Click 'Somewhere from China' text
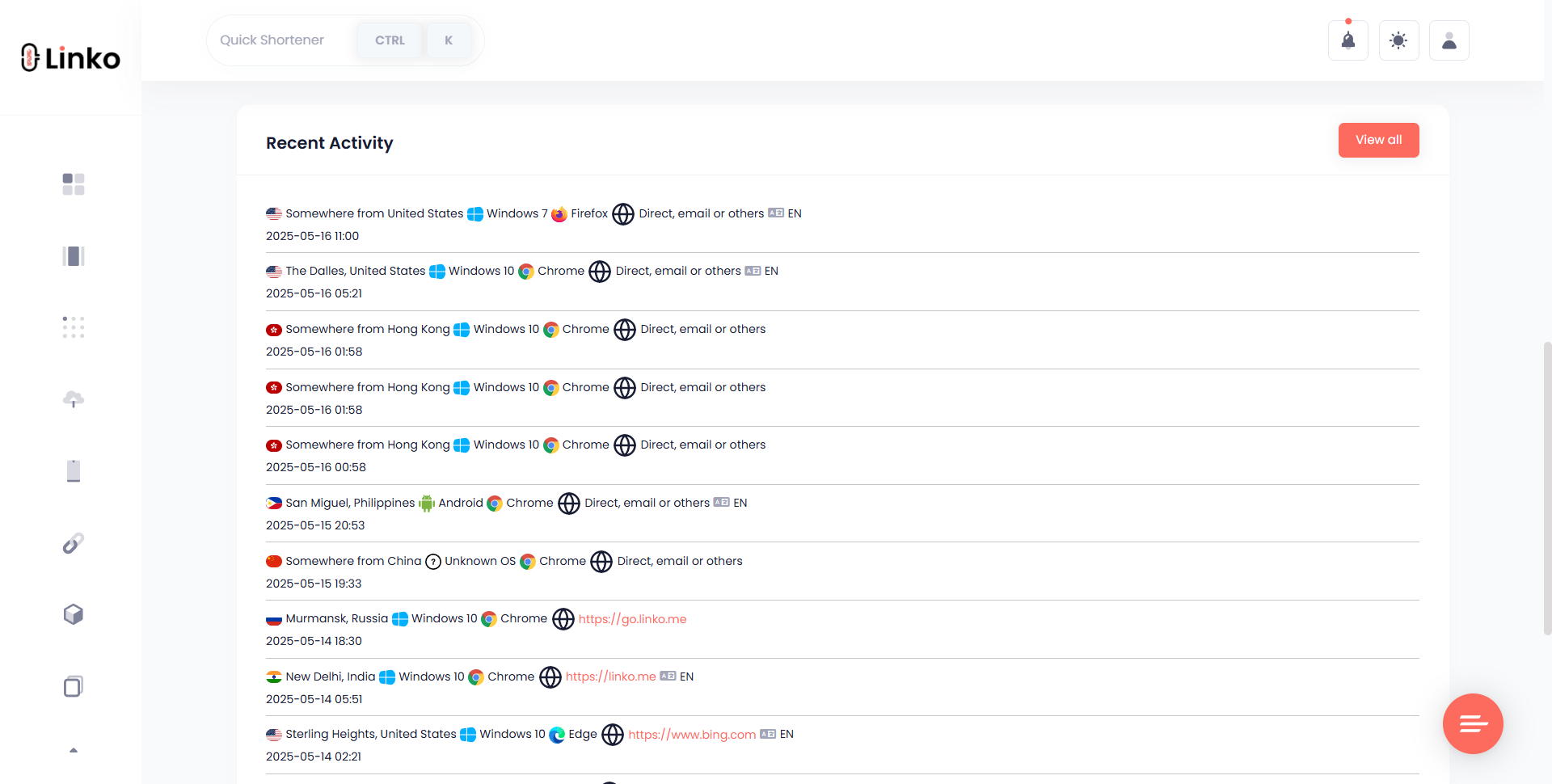The image size is (1552, 784). [353, 561]
